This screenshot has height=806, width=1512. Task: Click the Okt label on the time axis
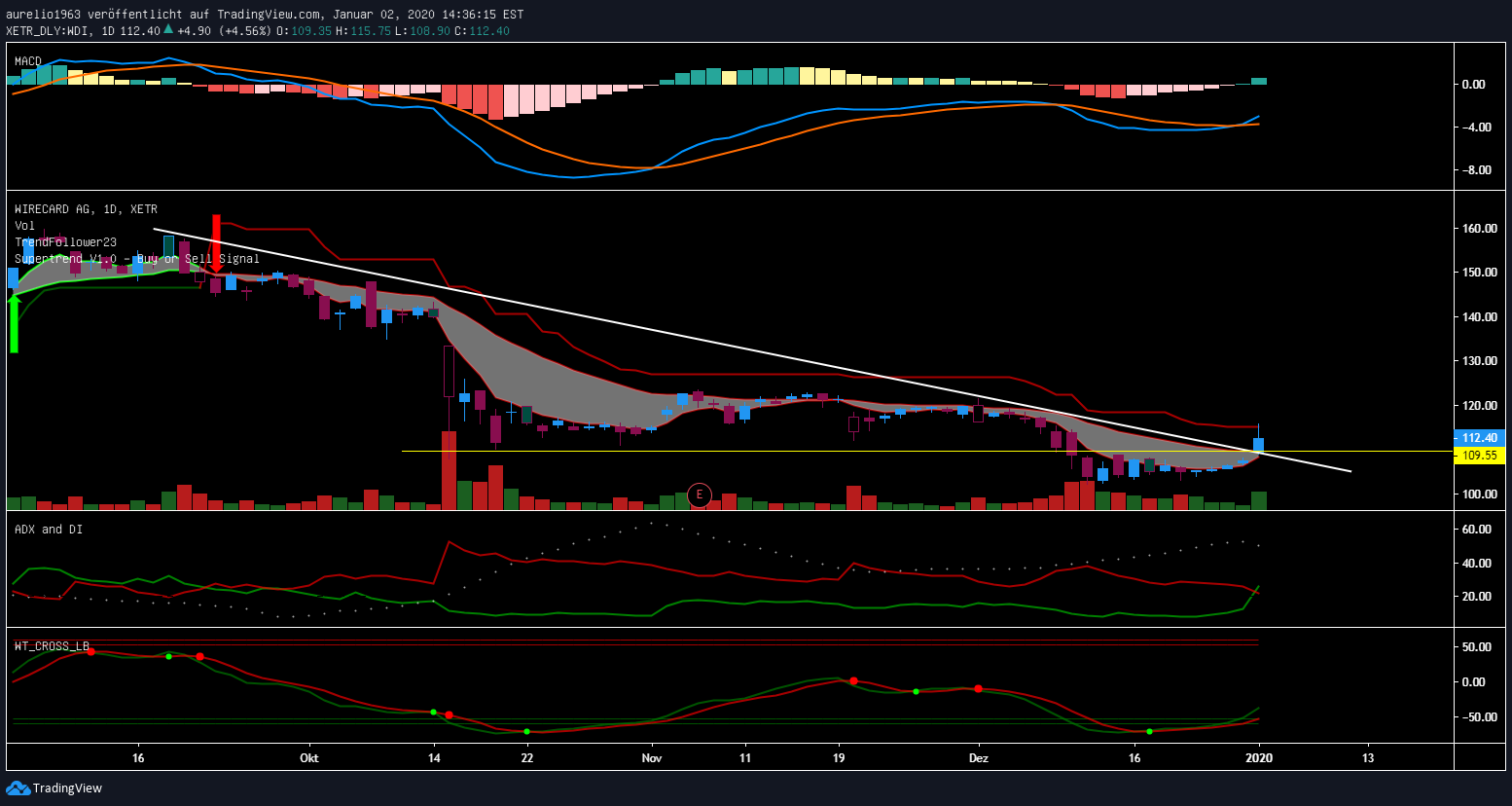tap(309, 758)
